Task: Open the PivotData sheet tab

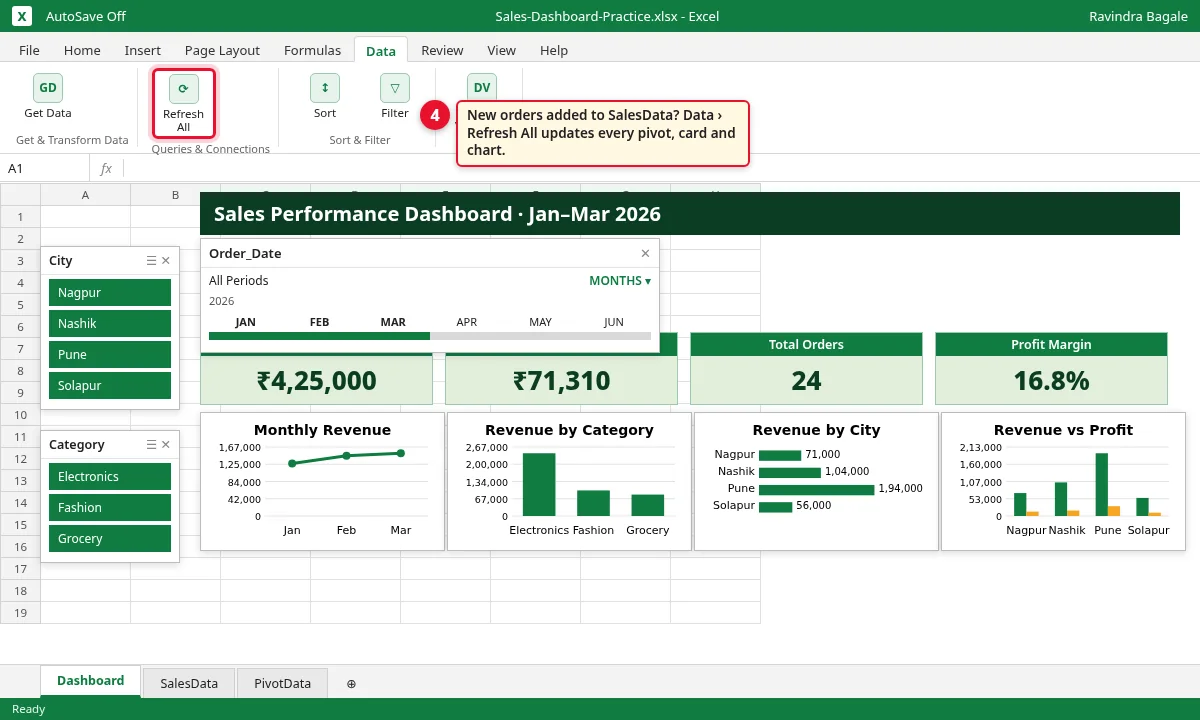Action: 282,683
